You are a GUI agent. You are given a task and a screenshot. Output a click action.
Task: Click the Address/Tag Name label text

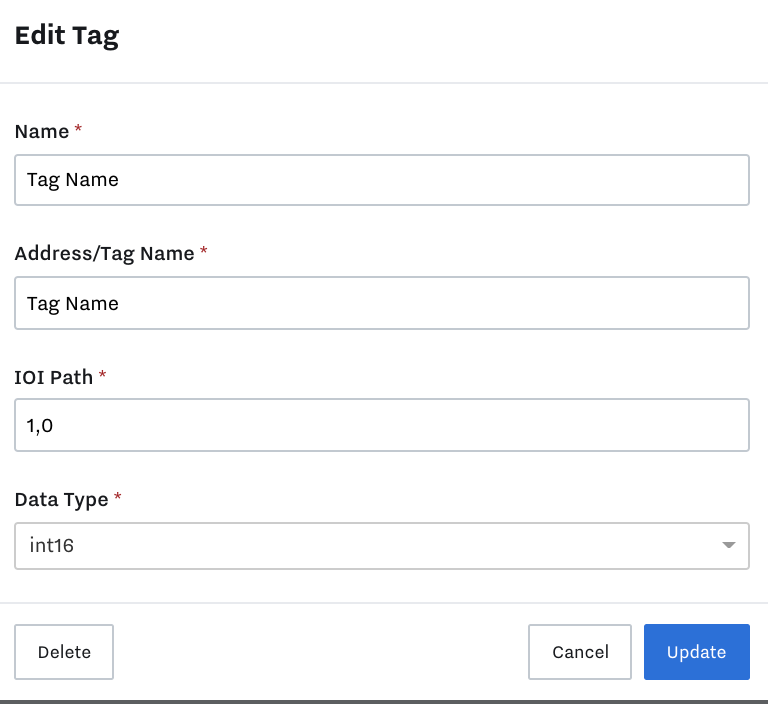click(104, 254)
